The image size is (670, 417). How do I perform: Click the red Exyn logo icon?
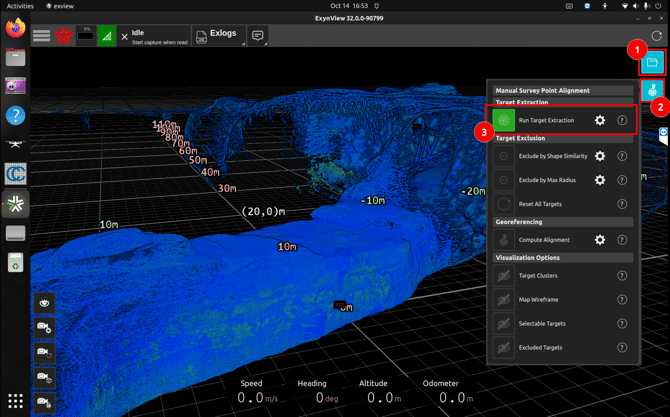(64, 36)
